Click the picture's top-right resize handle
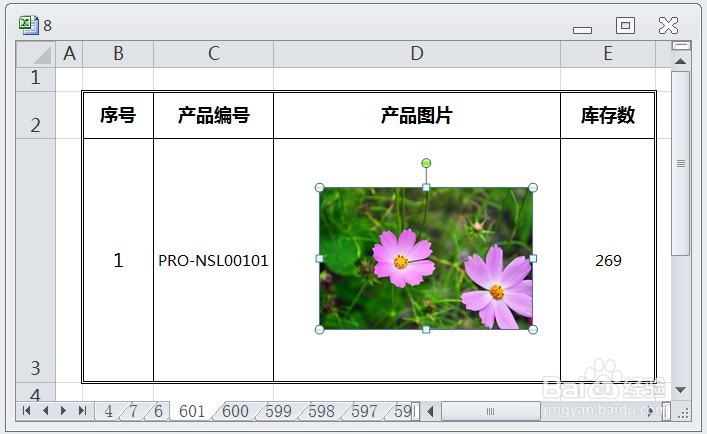 point(533,187)
